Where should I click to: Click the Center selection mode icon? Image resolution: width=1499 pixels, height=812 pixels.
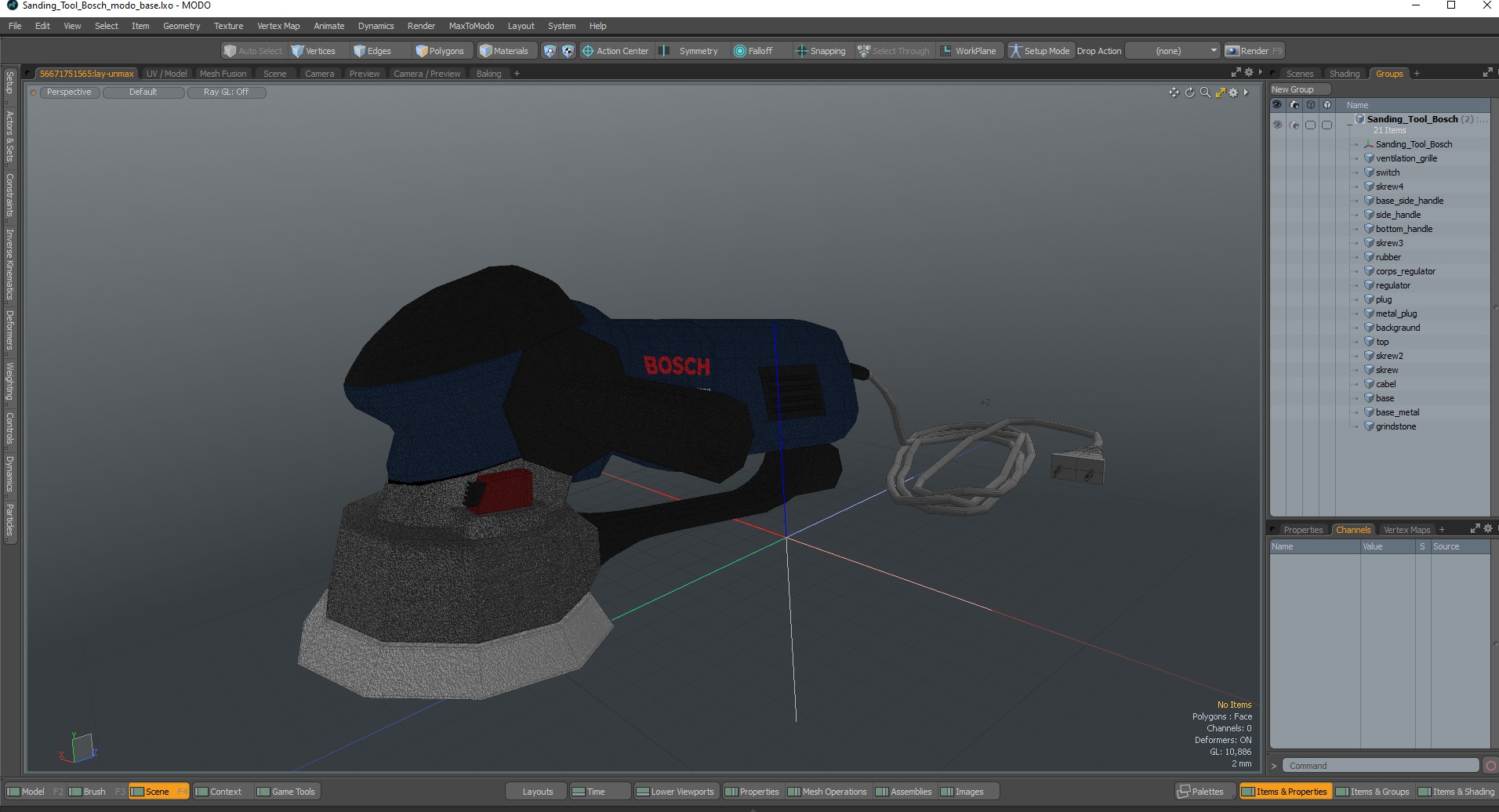tap(568, 51)
